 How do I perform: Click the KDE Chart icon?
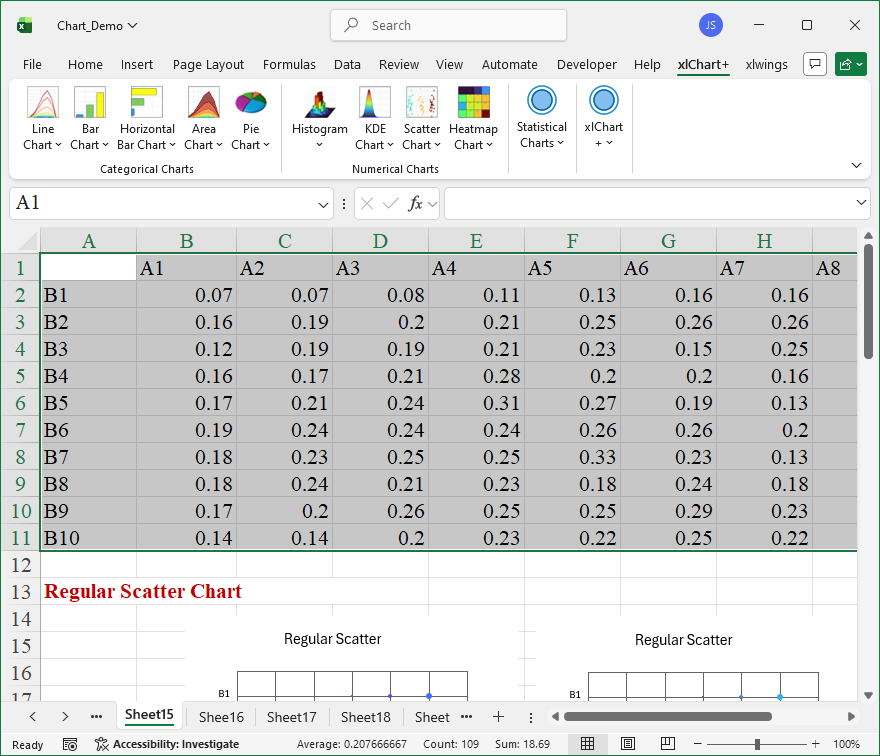tap(375, 104)
